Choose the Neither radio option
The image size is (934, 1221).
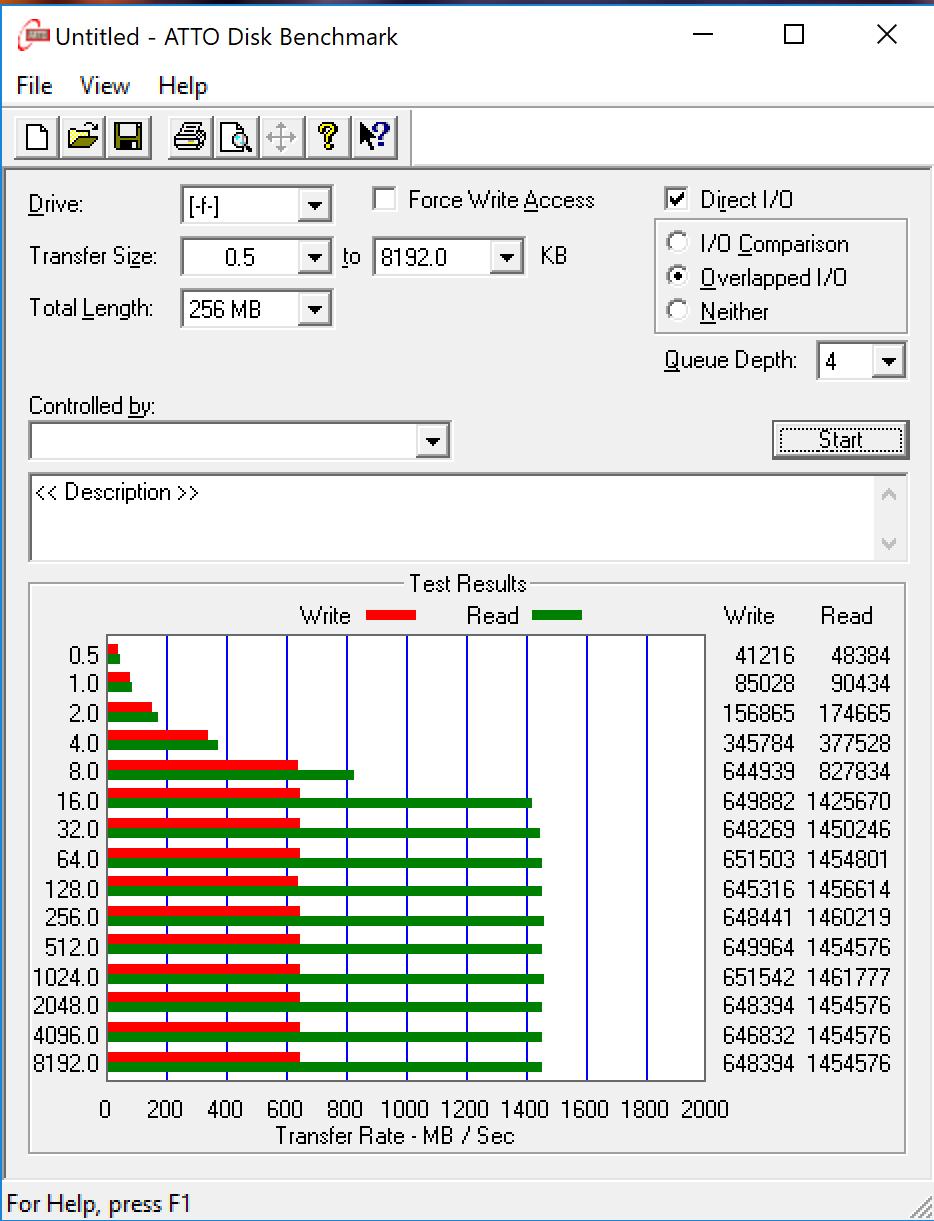click(678, 311)
